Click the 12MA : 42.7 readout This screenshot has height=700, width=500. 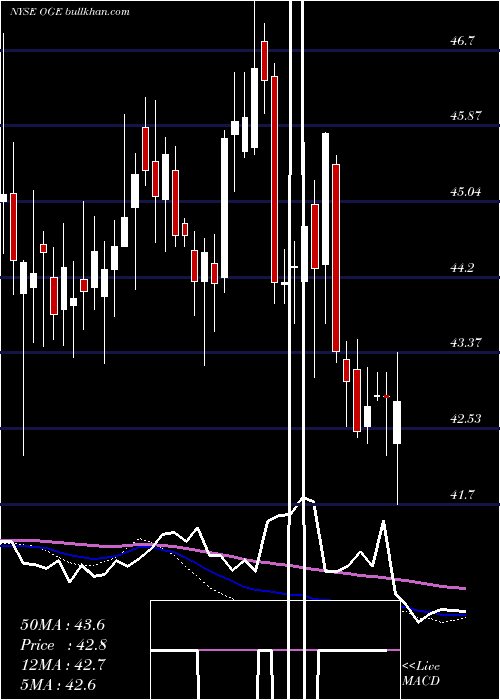point(62,665)
